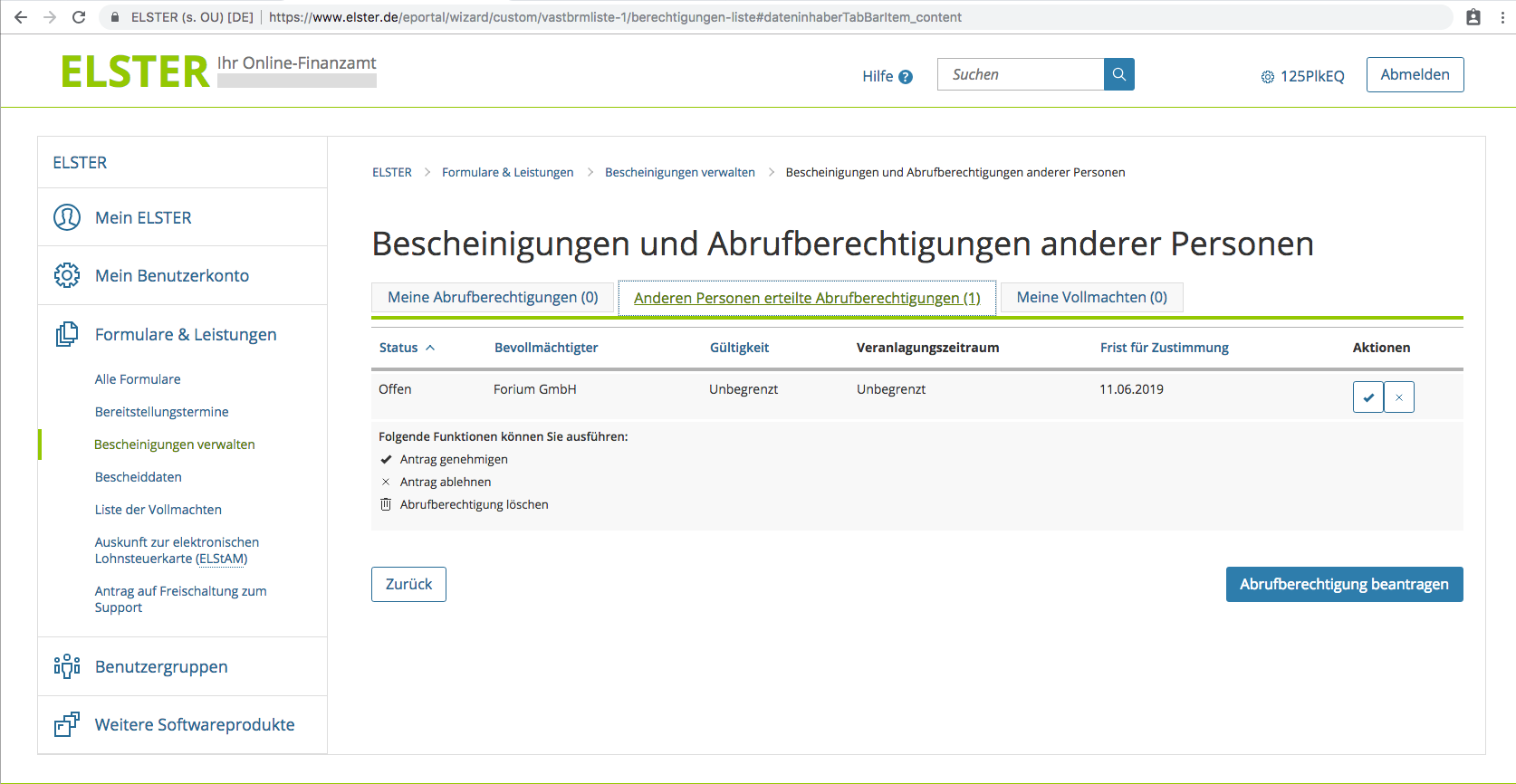This screenshot has width=1516, height=784.
Task: Click Bescheinigungen verwalten breadcrumb link
Action: coord(679,172)
